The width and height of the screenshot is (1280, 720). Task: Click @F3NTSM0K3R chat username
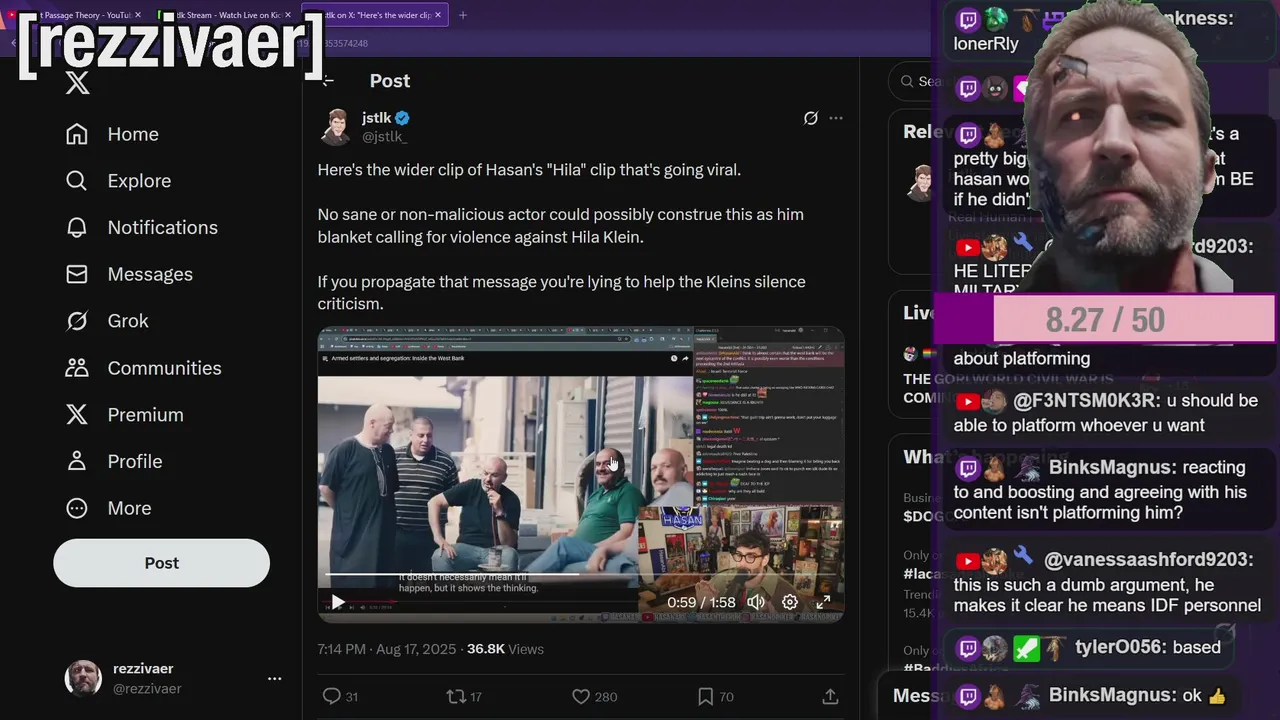tap(1086, 401)
